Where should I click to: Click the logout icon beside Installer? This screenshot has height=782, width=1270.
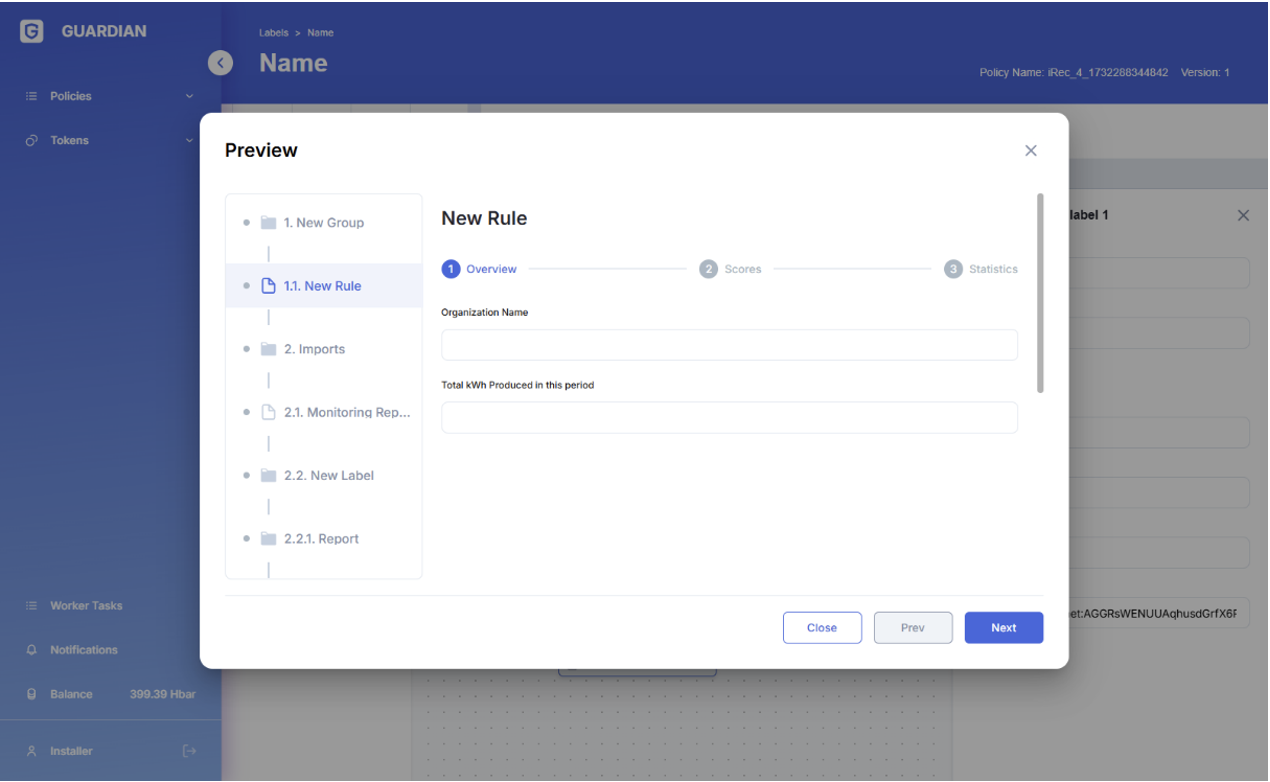pyautogui.click(x=190, y=751)
